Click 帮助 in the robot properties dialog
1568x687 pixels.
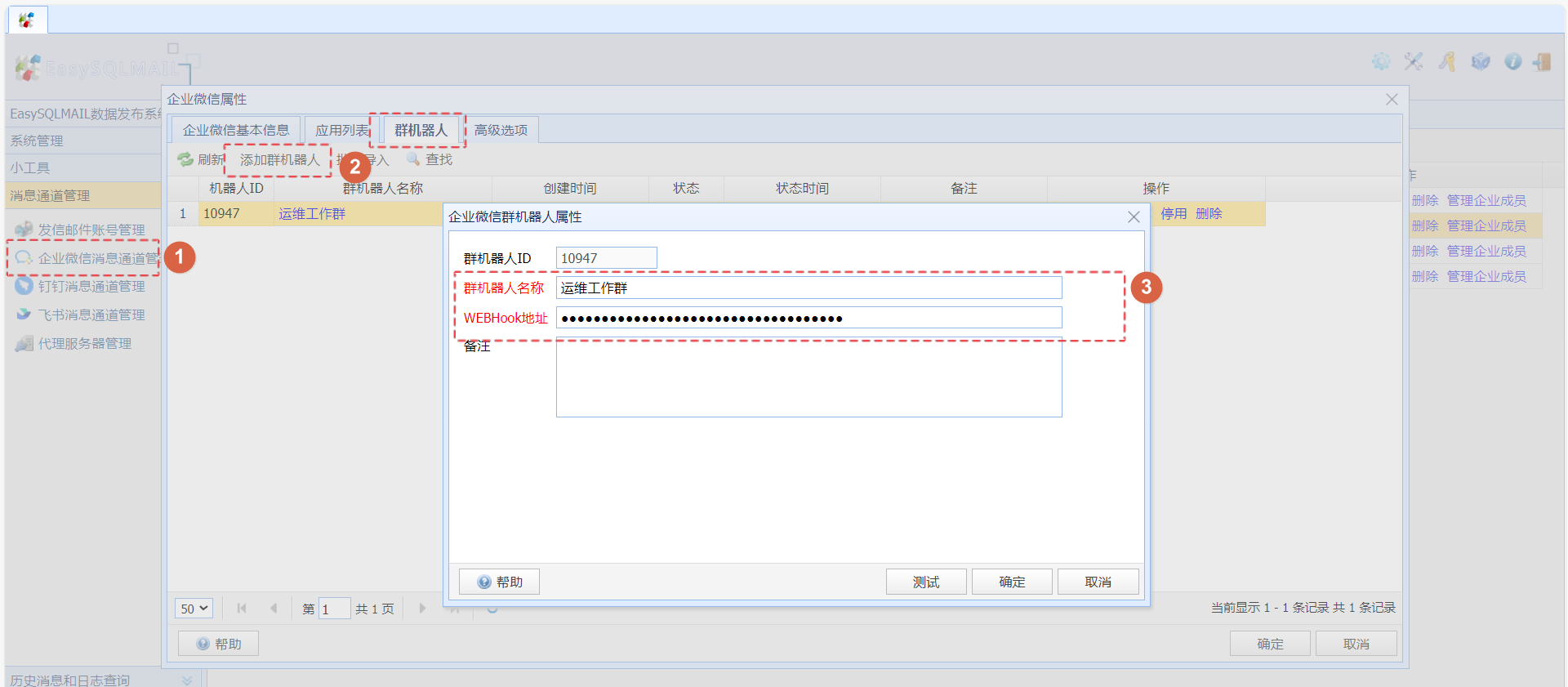[x=499, y=582]
